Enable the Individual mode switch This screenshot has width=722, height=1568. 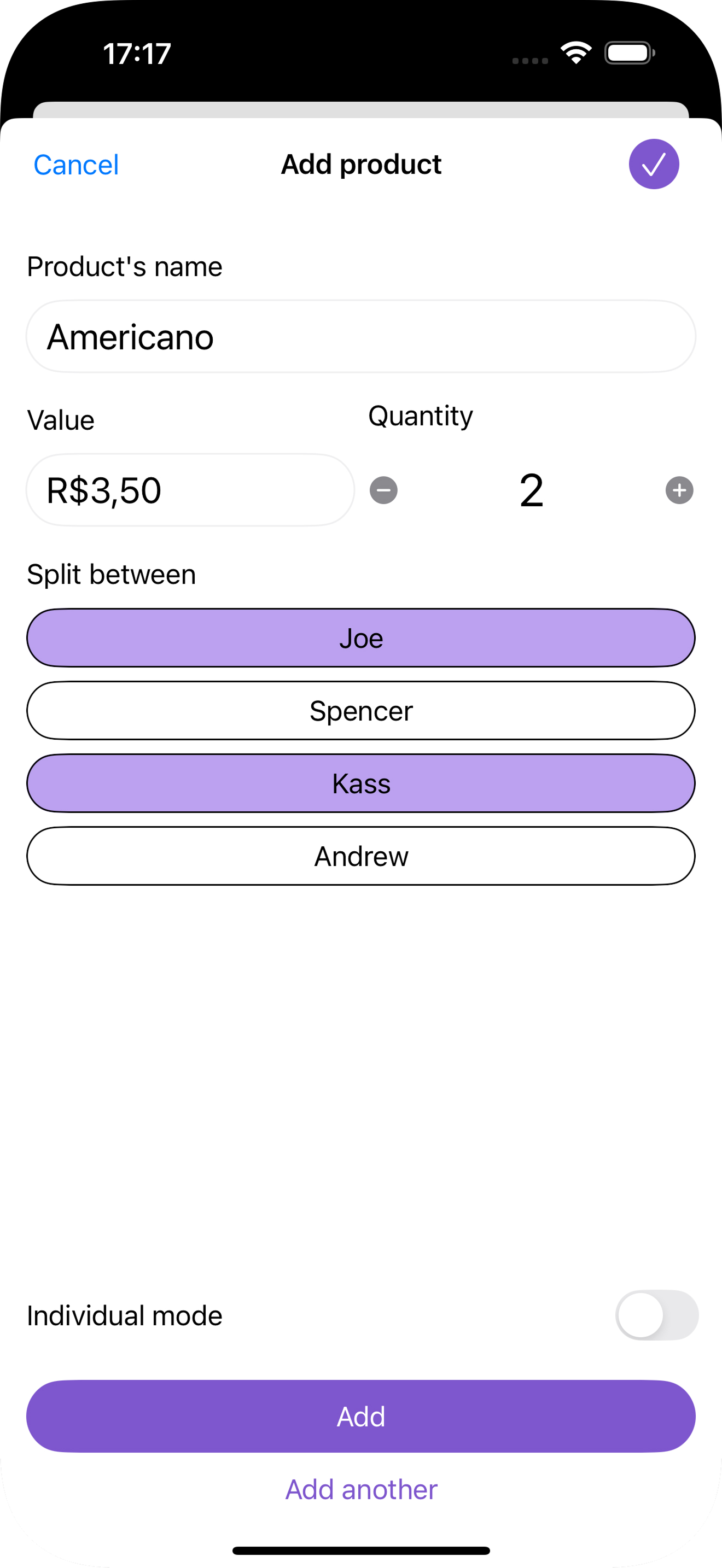656,1315
